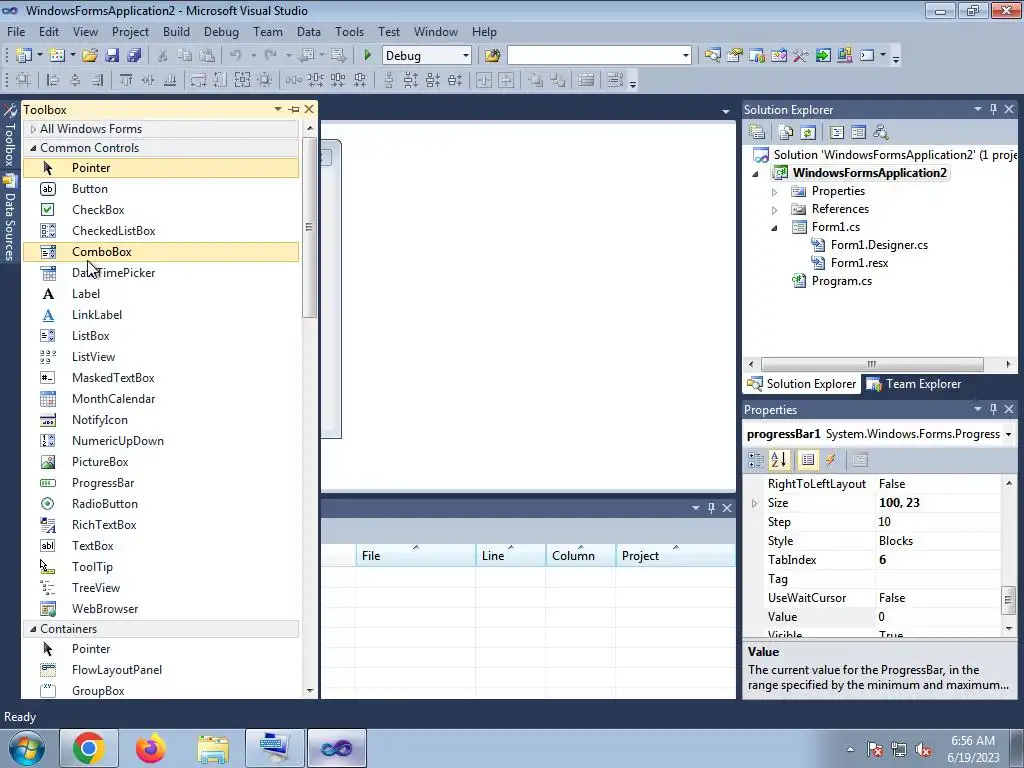
Task: Toggle auto-hide pin on Solution Explorer
Action: pyautogui.click(x=993, y=109)
